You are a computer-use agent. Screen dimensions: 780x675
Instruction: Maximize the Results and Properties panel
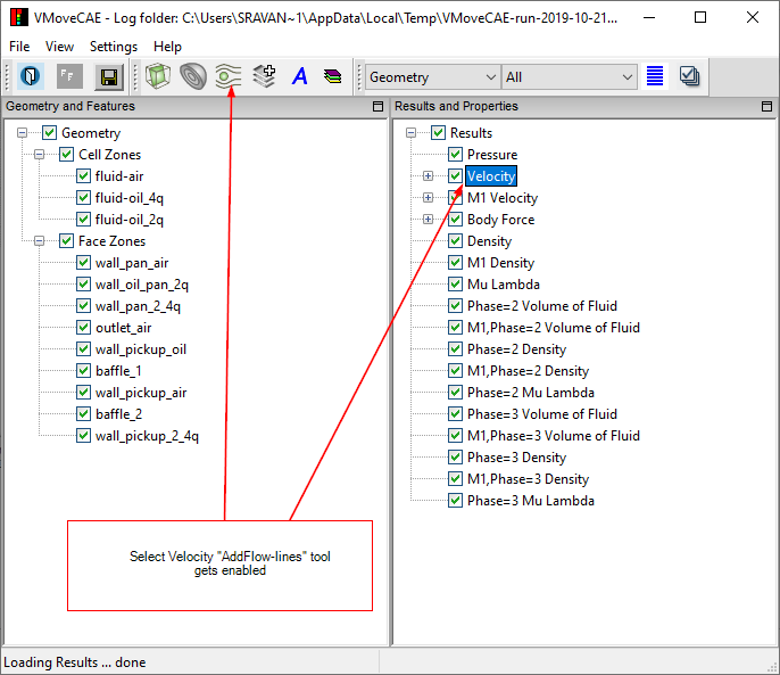767,106
